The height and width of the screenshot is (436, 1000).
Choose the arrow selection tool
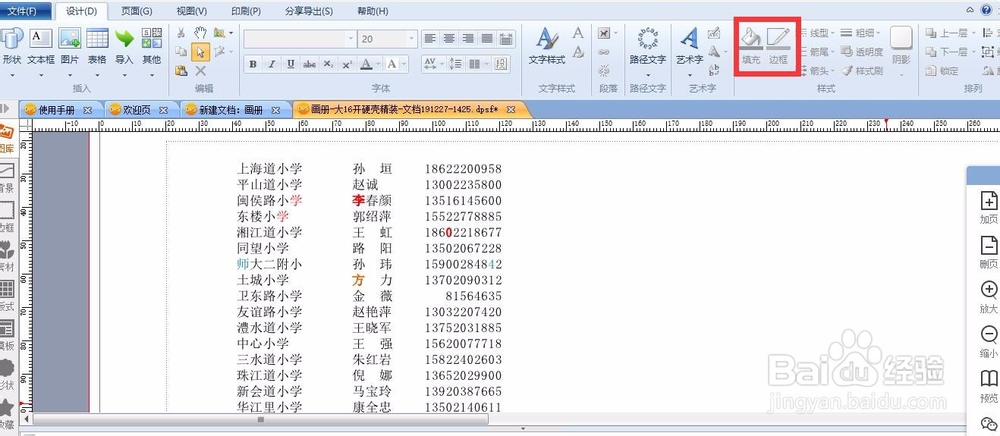pyautogui.click(x=200, y=52)
